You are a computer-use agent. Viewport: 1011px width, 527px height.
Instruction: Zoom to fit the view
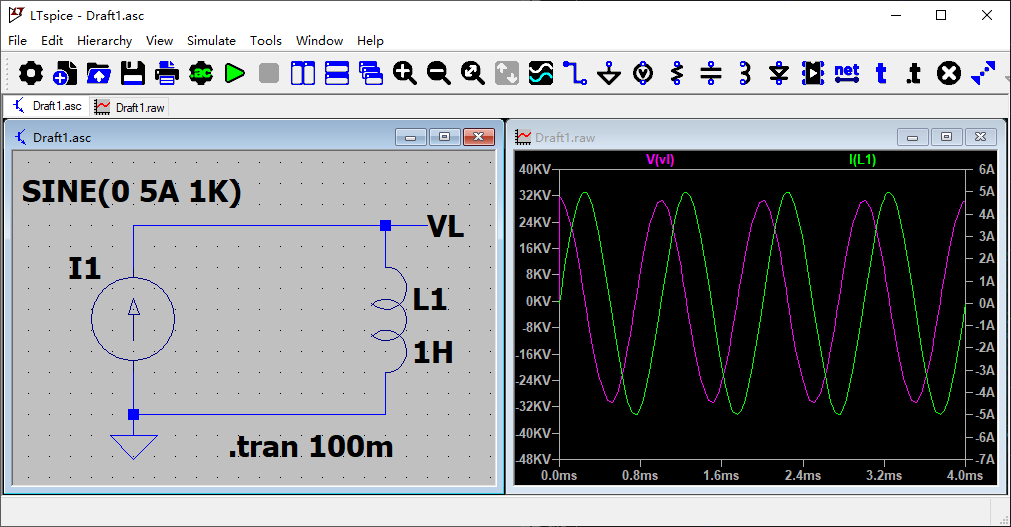tap(473, 73)
